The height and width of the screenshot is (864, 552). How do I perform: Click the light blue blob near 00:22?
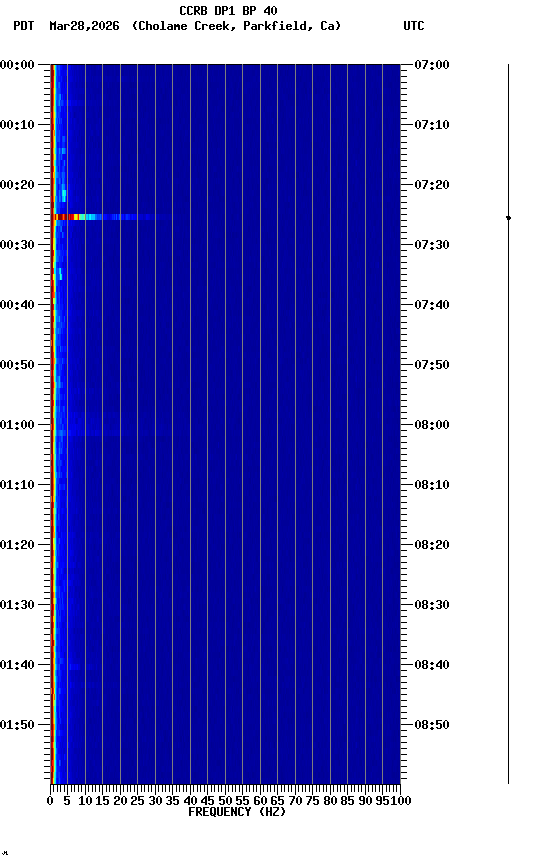[x=64, y=195]
